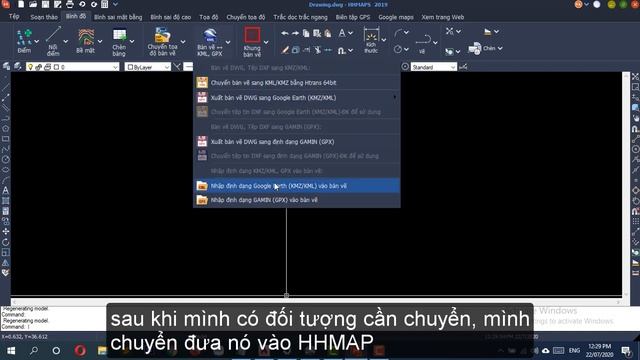The width and height of the screenshot is (640, 360).
Task: Click the Điểm (points) tool icon
Action: (24, 37)
